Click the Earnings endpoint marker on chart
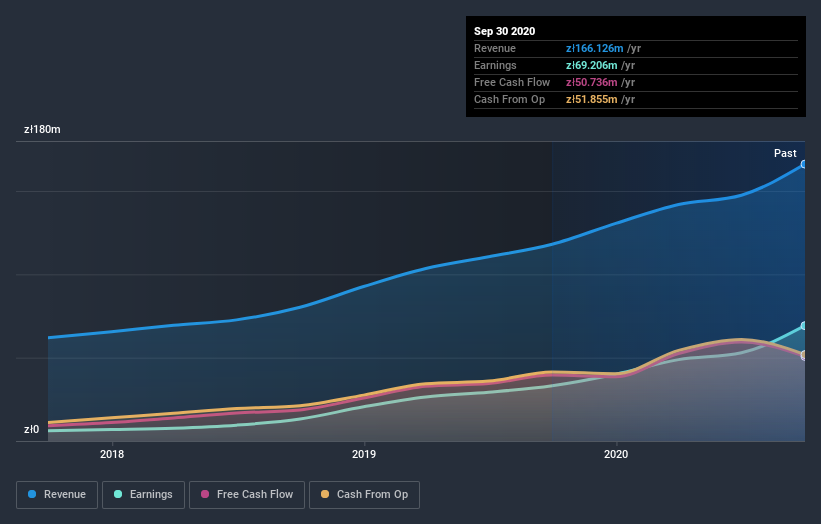821x524 pixels. coord(804,326)
